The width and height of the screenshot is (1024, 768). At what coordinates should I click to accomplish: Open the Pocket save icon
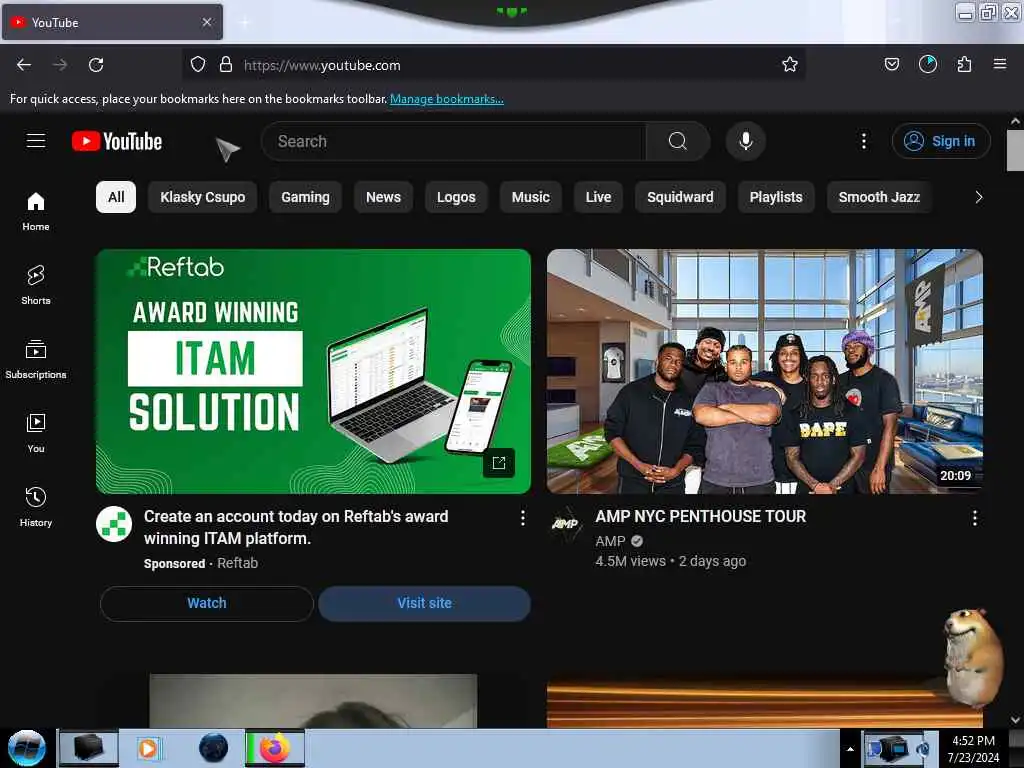pyautogui.click(x=891, y=64)
